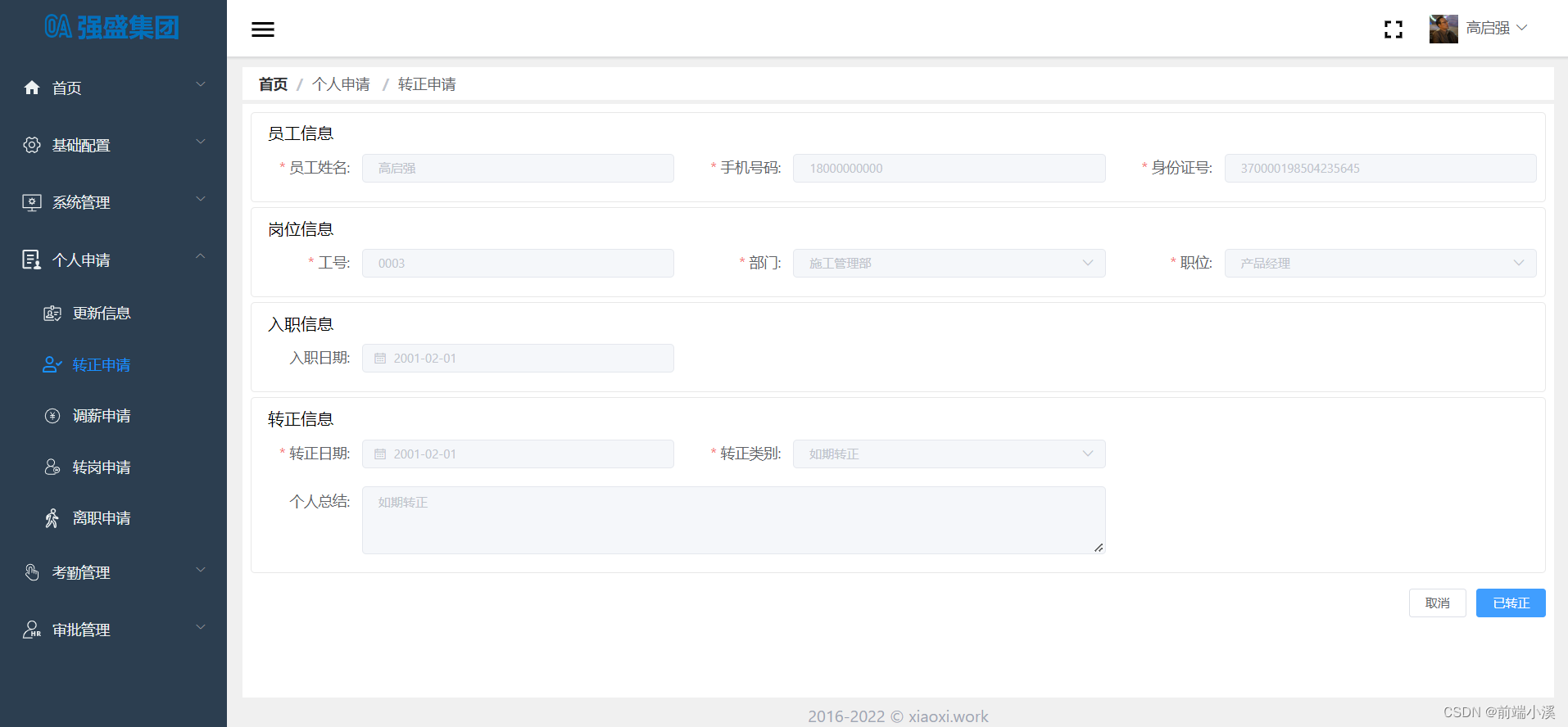Image resolution: width=1568 pixels, height=727 pixels.
Task: Click the home icon beside 首页
Action: (32, 88)
